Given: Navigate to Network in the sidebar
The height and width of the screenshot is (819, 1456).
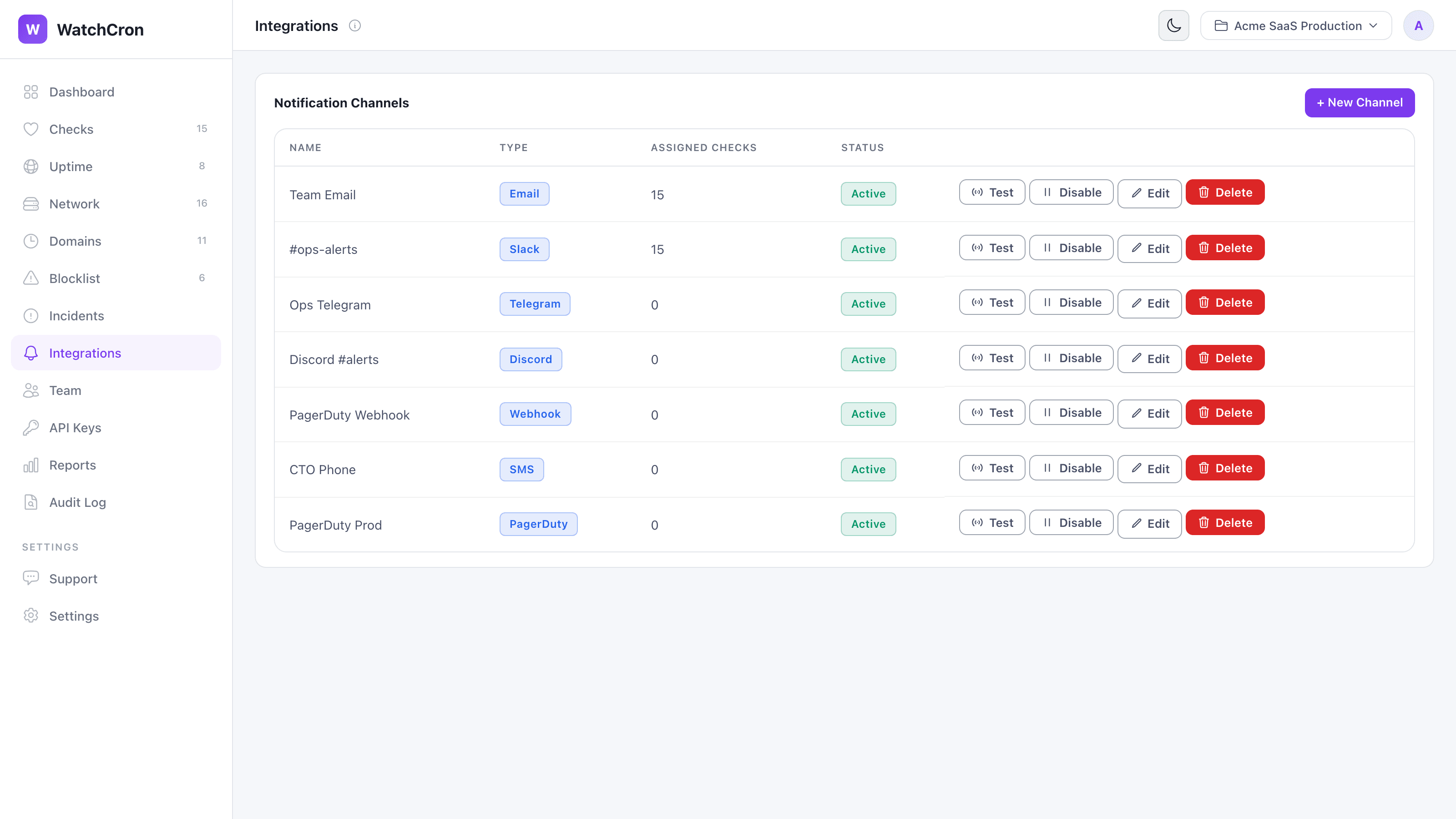Looking at the screenshot, I should (x=116, y=204).
